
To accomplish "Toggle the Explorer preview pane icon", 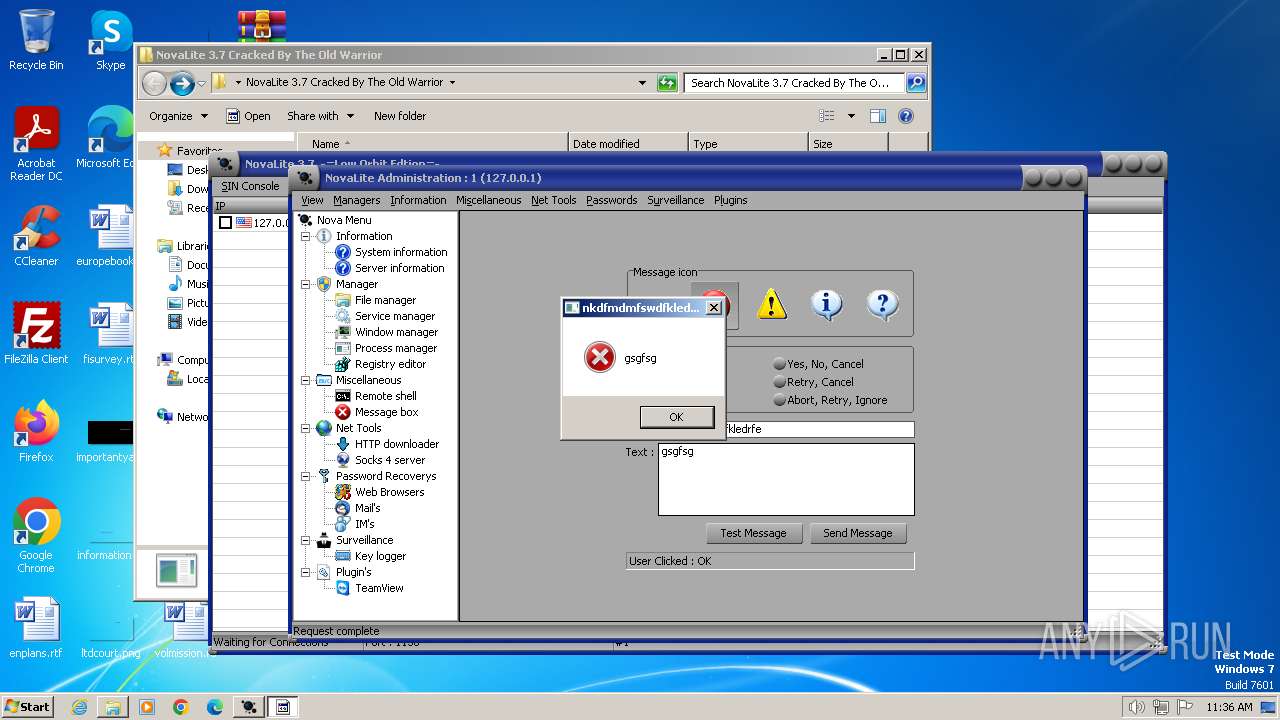I will click(x=878, y=116).
